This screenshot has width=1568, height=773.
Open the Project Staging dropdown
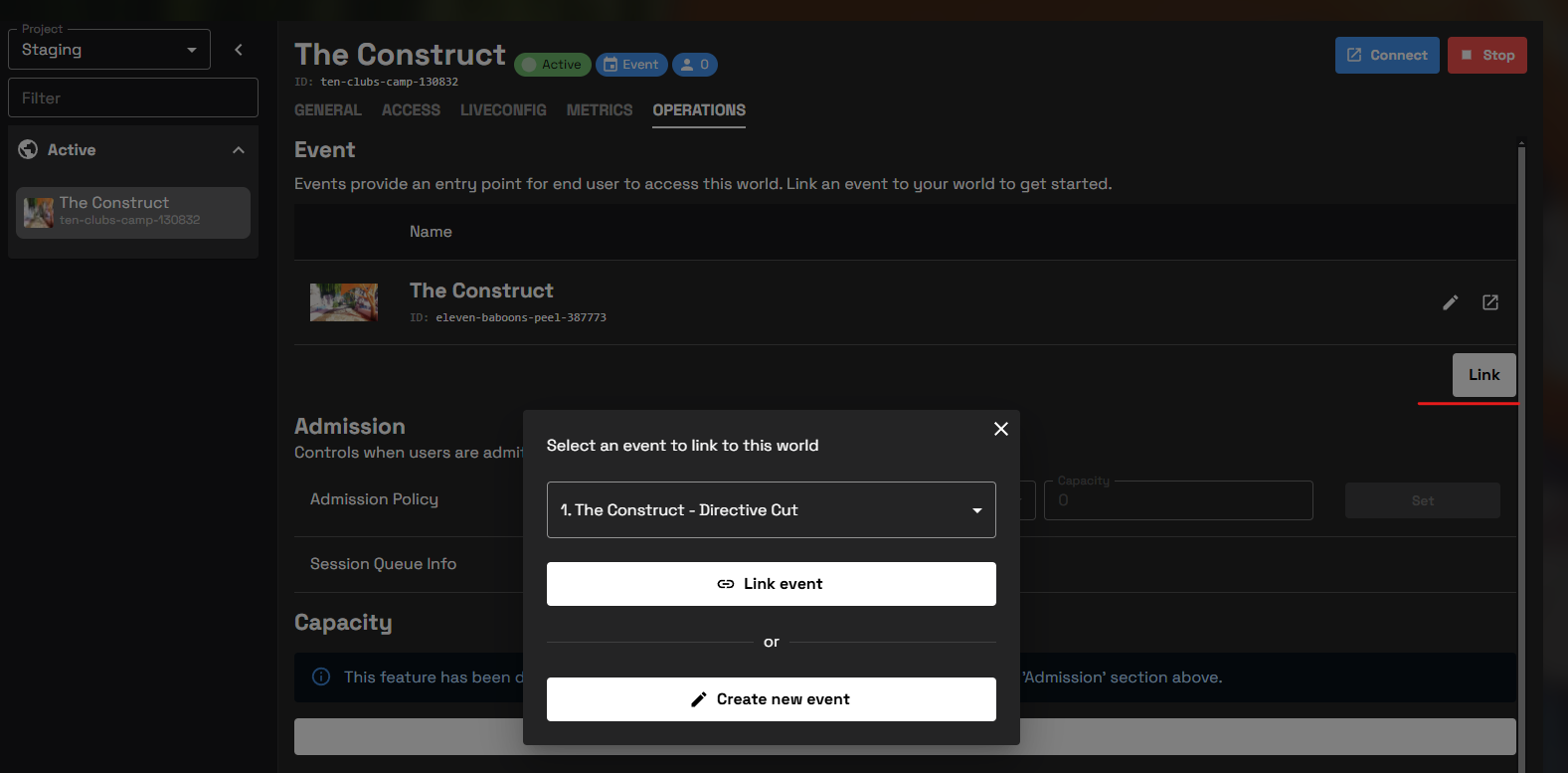[x=109, y=50]
